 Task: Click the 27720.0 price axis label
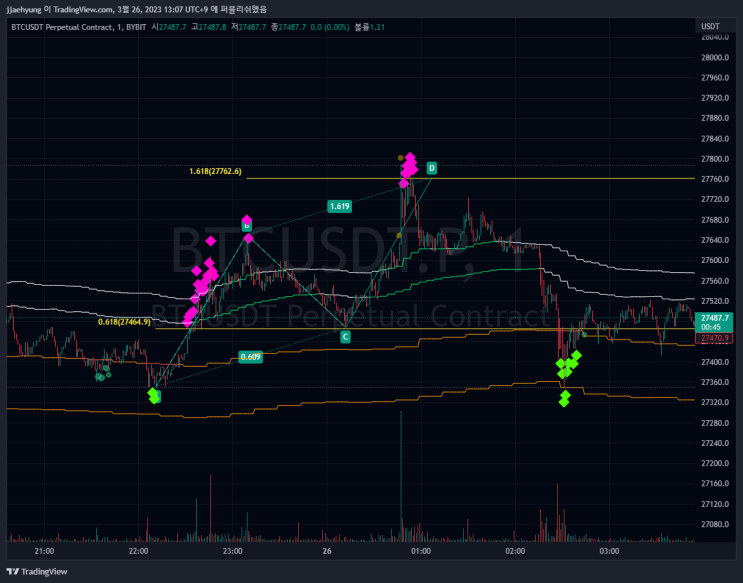(715, 199)
